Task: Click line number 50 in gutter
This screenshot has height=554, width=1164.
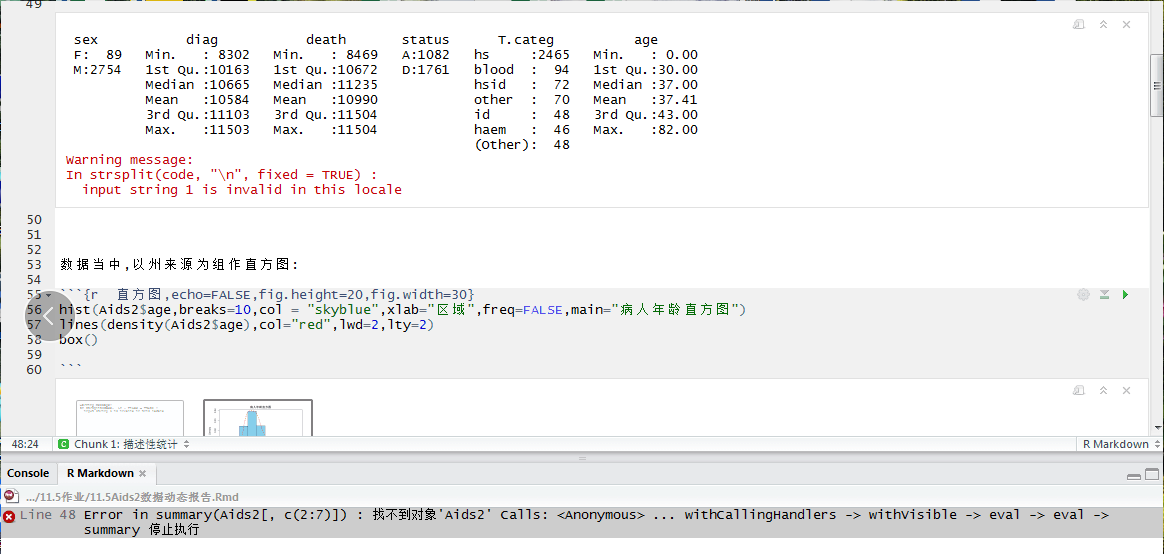Action: [34, 220]
